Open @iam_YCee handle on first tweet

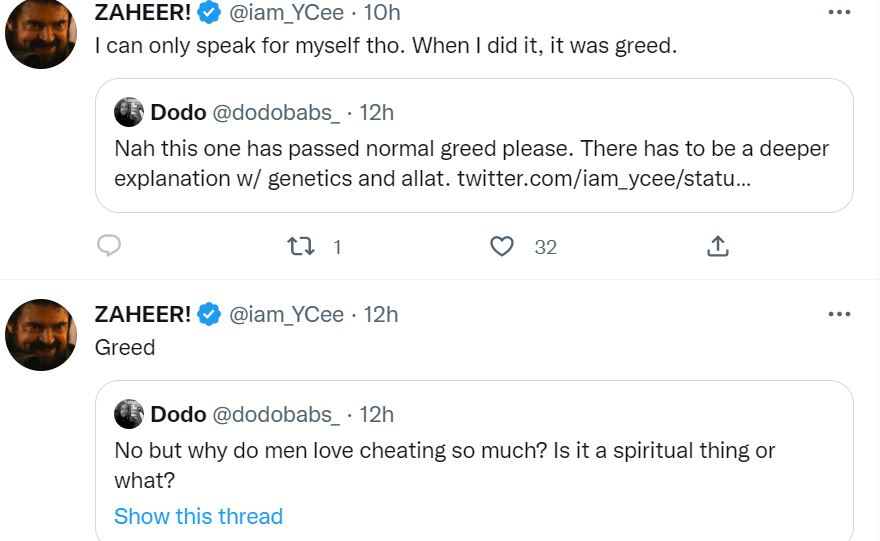pyautogui.click(x=286, y=13)
